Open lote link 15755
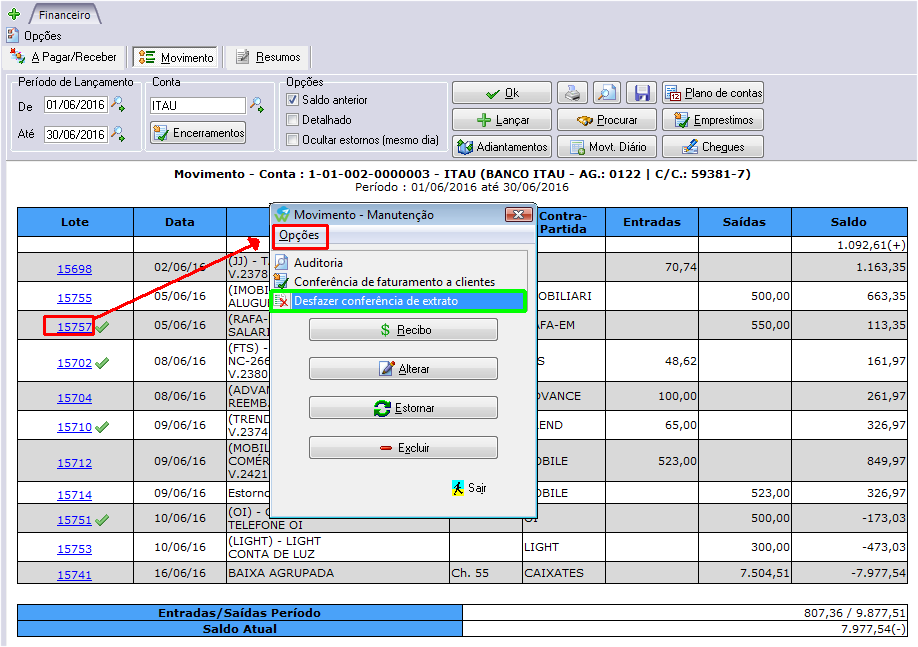 click(x=74, y=298)
